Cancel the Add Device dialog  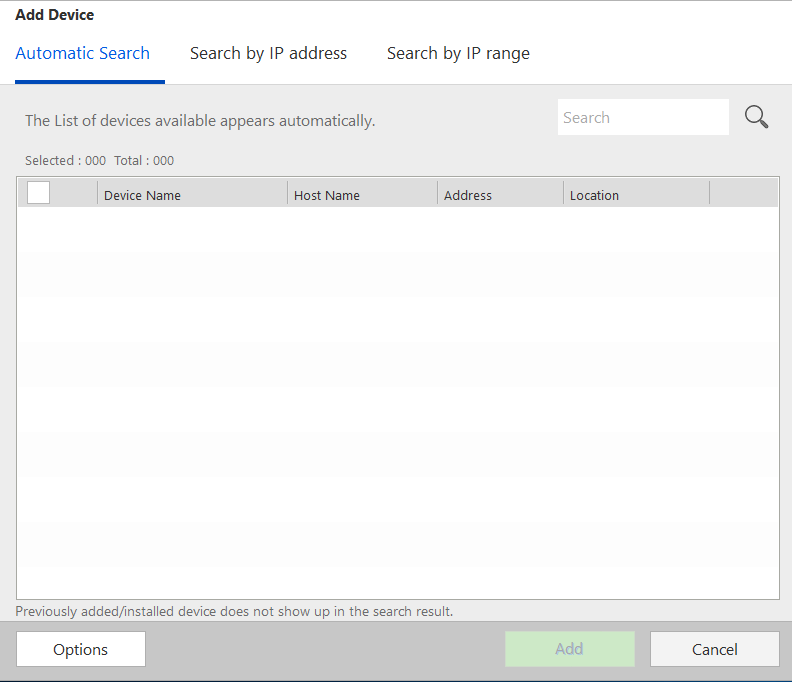714,649
